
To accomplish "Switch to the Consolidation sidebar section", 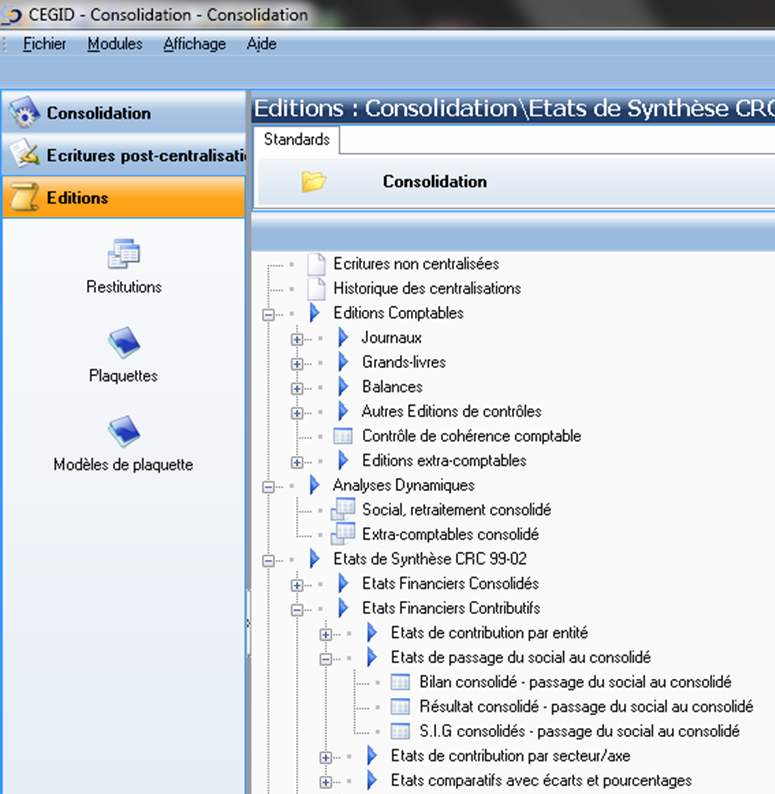I will tap(124, 112).
